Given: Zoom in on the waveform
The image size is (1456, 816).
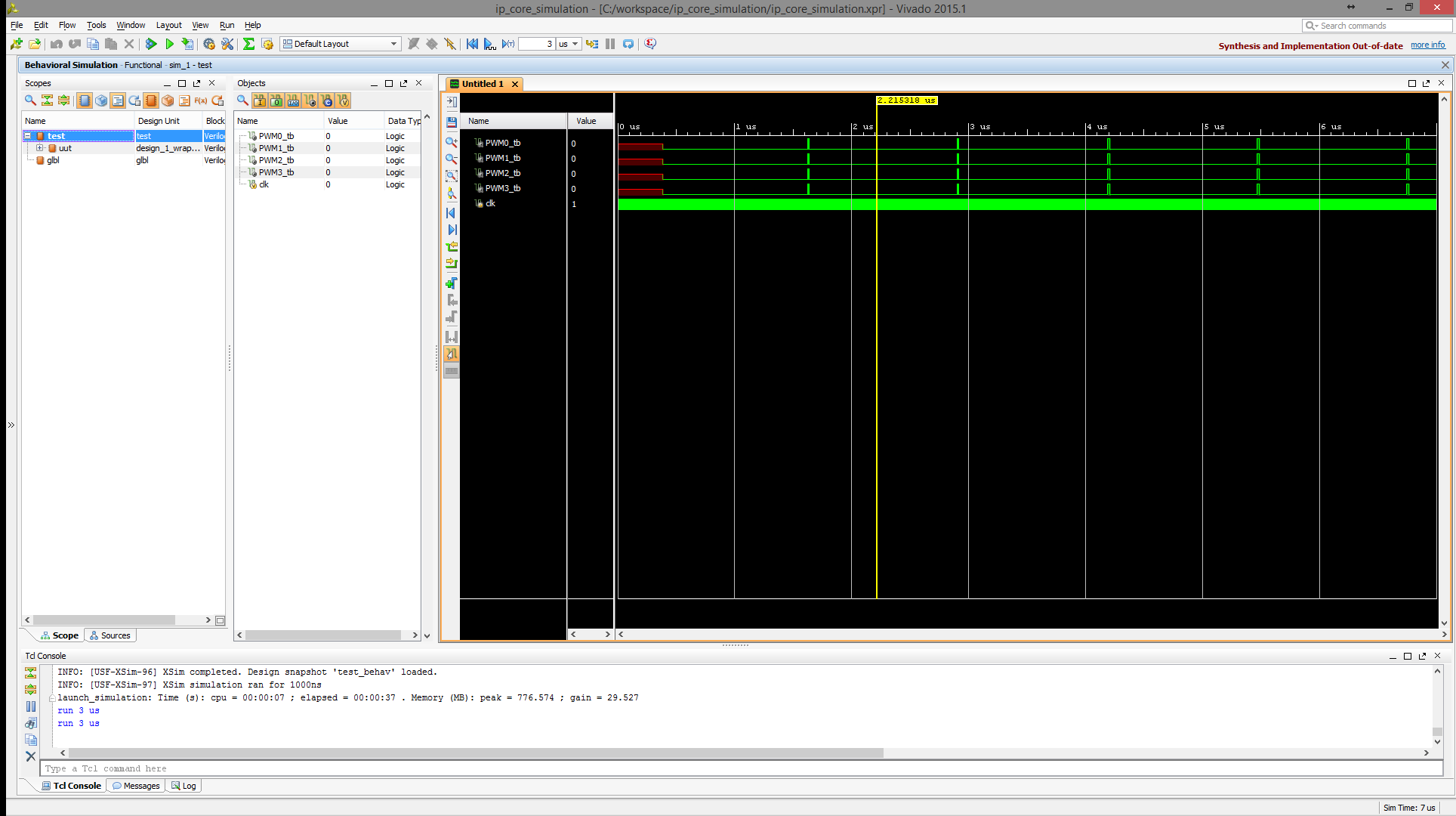Looking at the screenshot, I should pos(452,142).
